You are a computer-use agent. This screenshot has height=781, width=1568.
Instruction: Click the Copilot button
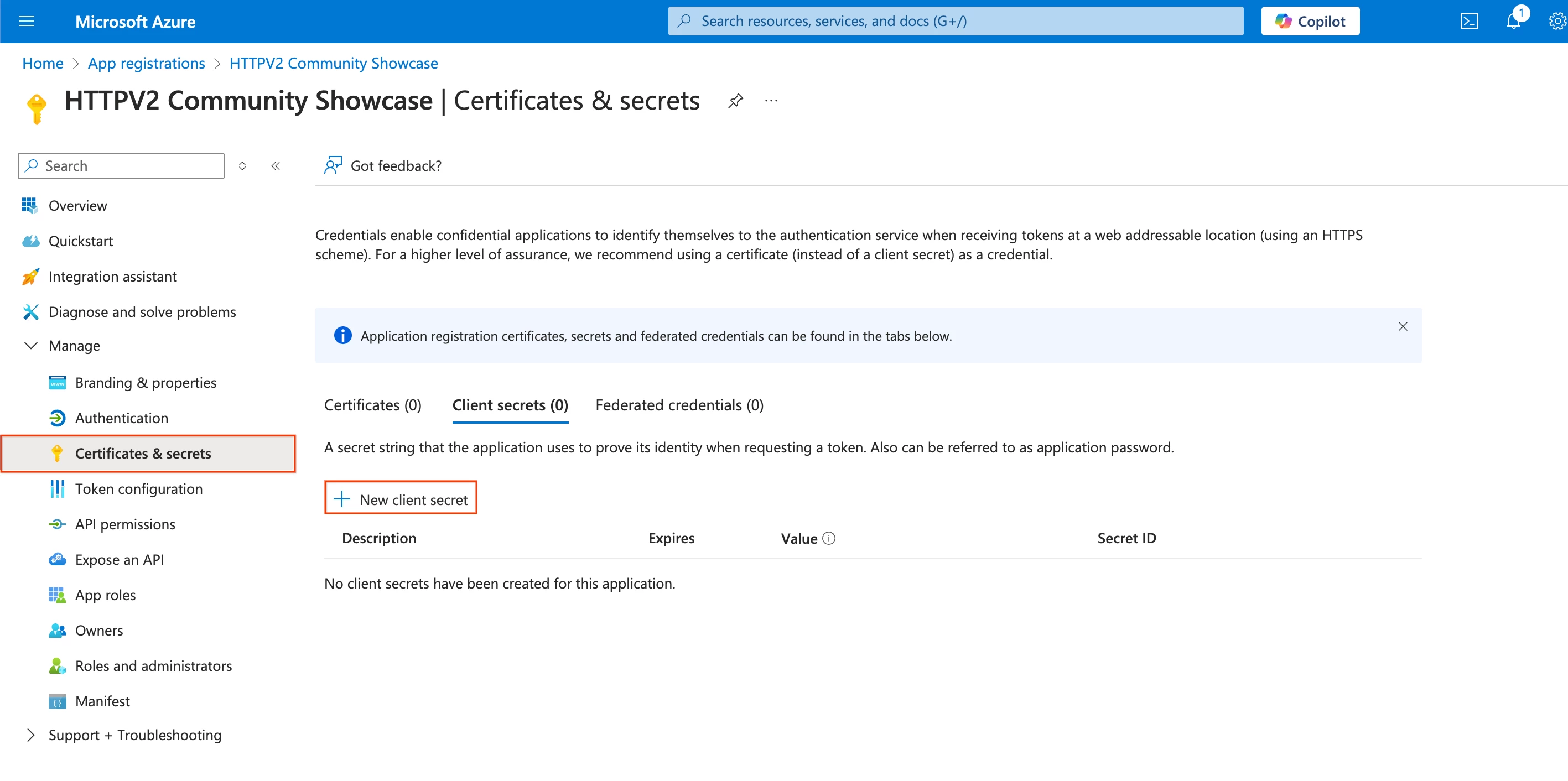pyautogui.click(x=1310, y=22)
